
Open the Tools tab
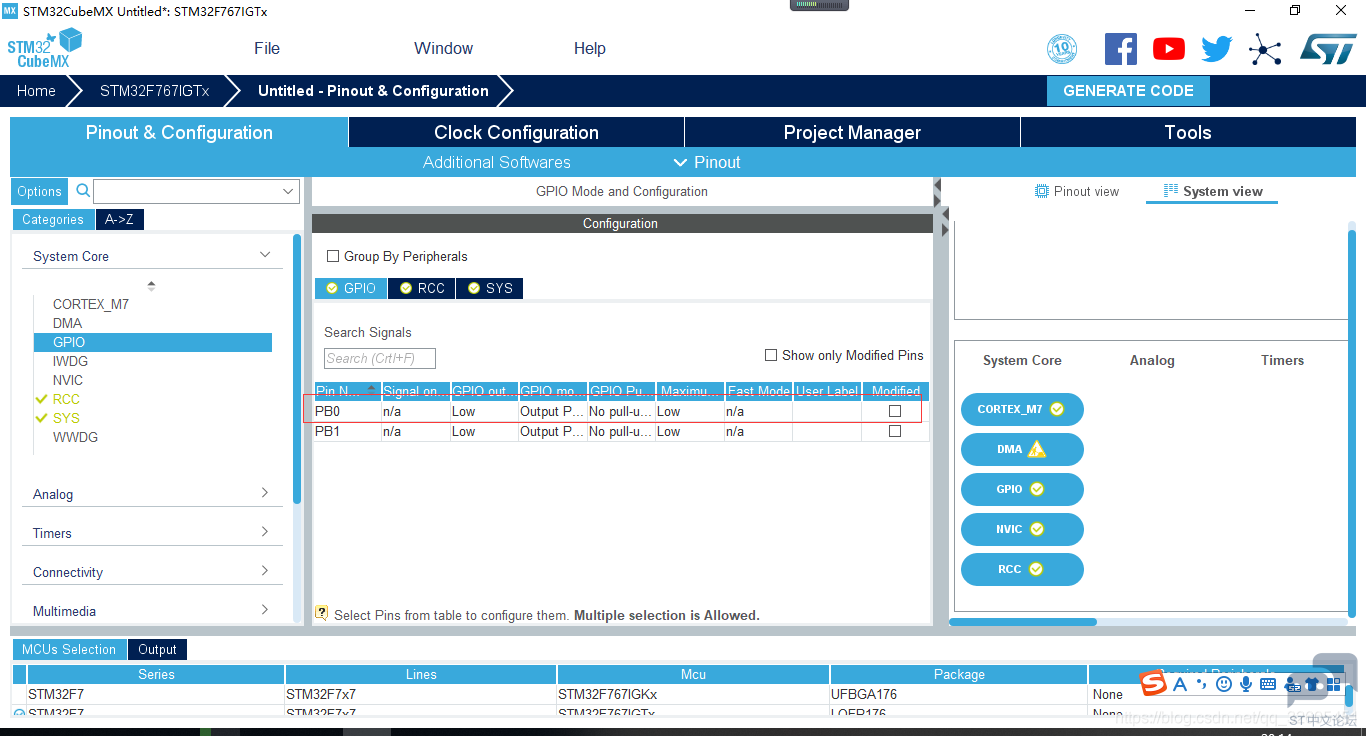[1188, 132]
